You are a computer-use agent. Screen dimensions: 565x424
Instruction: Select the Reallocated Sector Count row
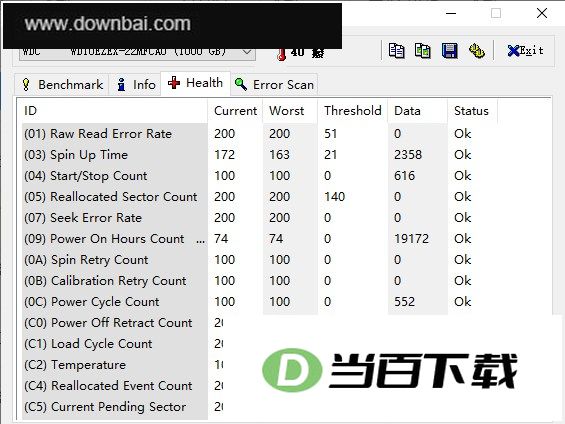pos(286,197)
